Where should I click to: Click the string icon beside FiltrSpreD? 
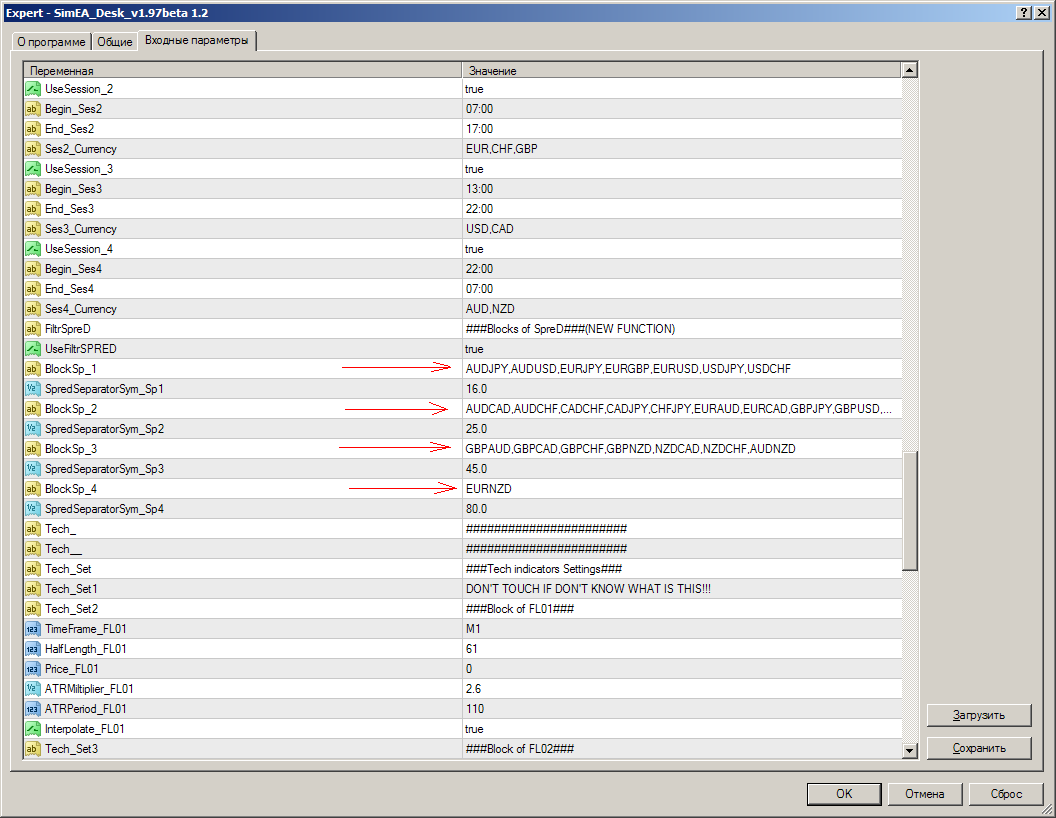(x=32, y=329)
